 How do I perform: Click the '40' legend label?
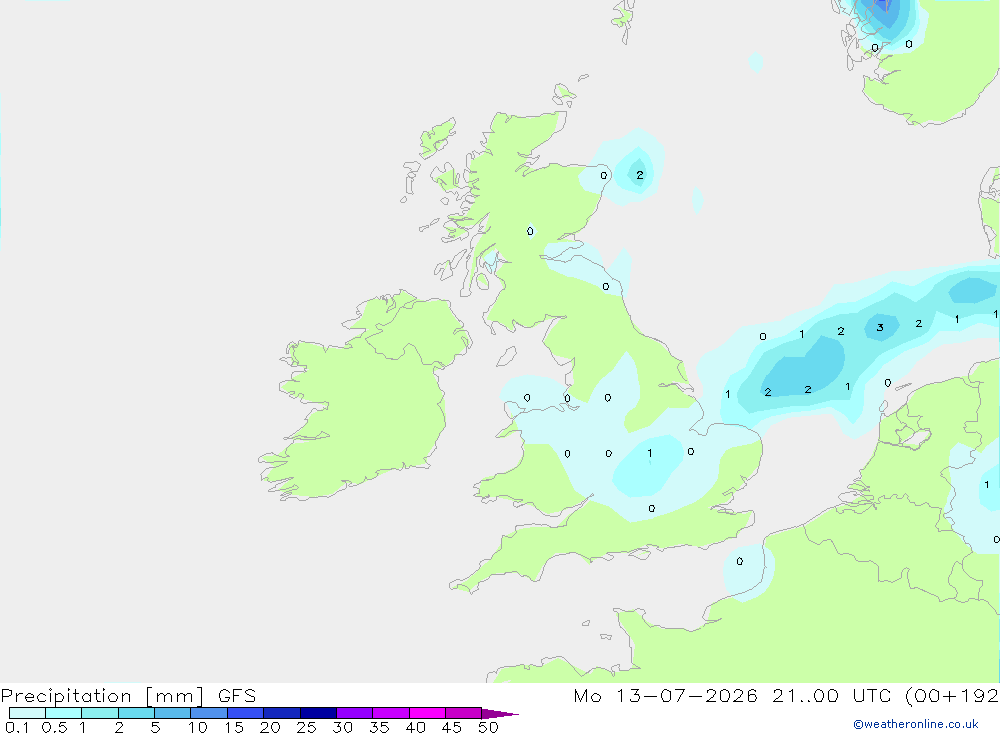416,727
